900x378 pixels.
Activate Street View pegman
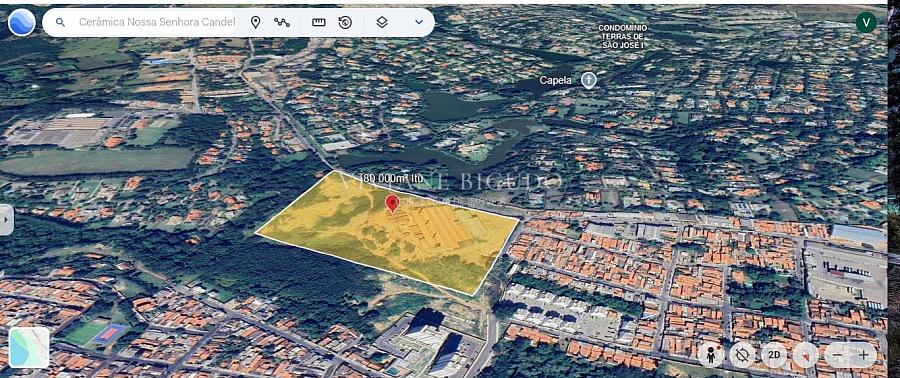click(x=712, y=355)
